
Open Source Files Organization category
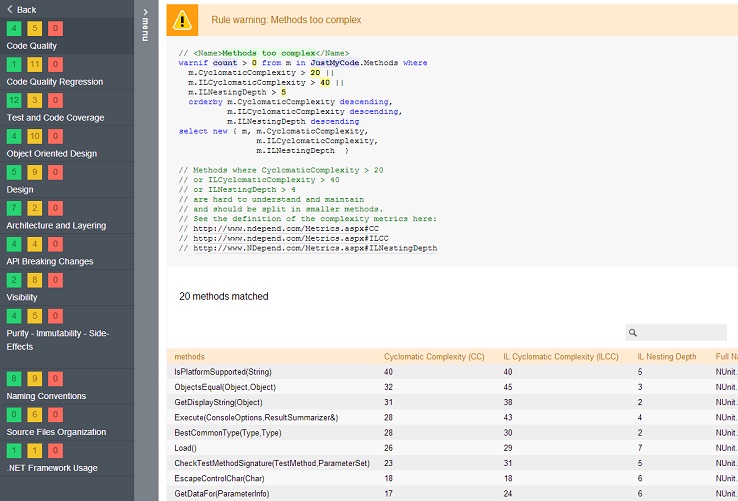pyautogui.click(x=56, y=432)
